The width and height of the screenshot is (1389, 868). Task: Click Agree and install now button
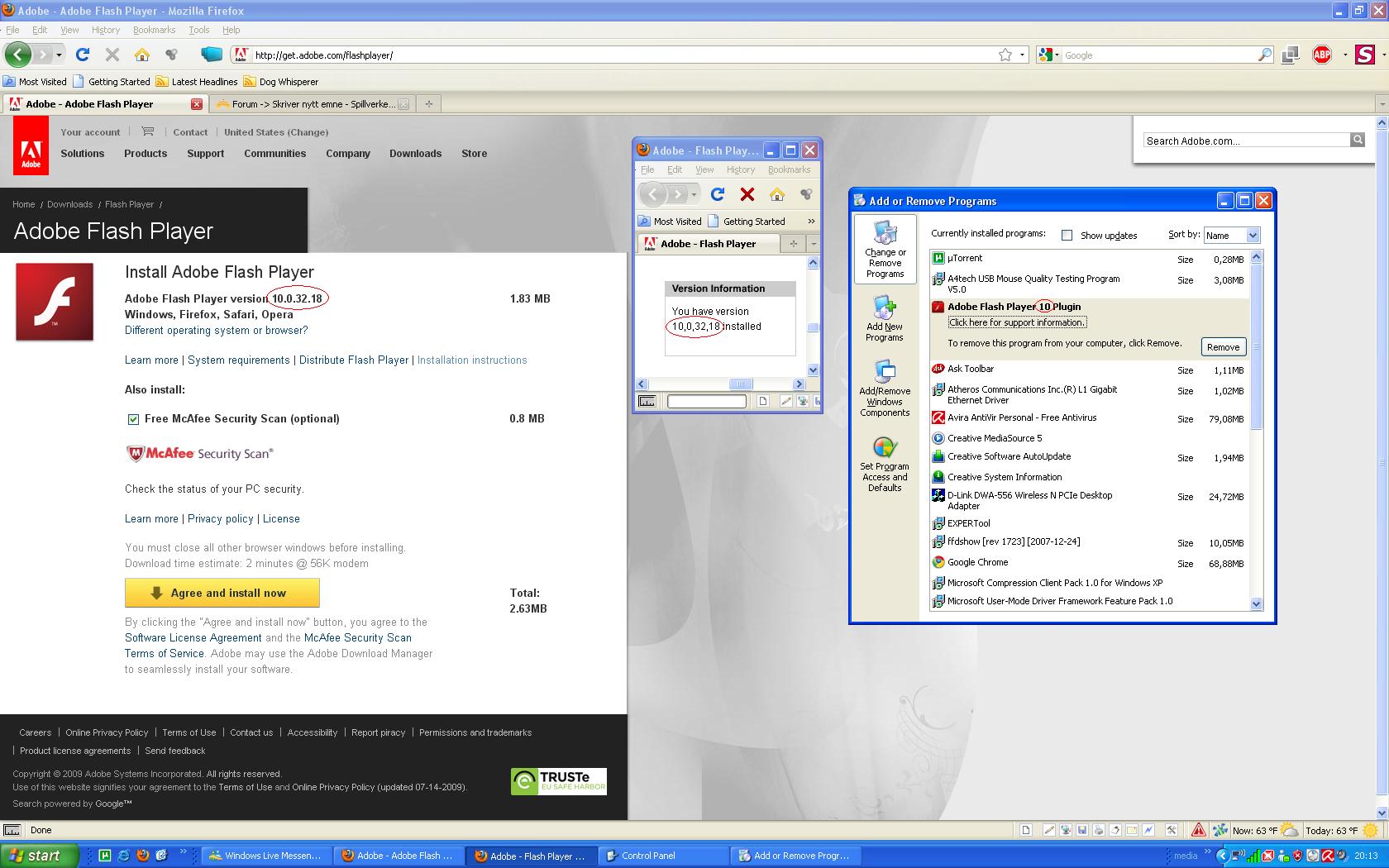pos(222,593)
